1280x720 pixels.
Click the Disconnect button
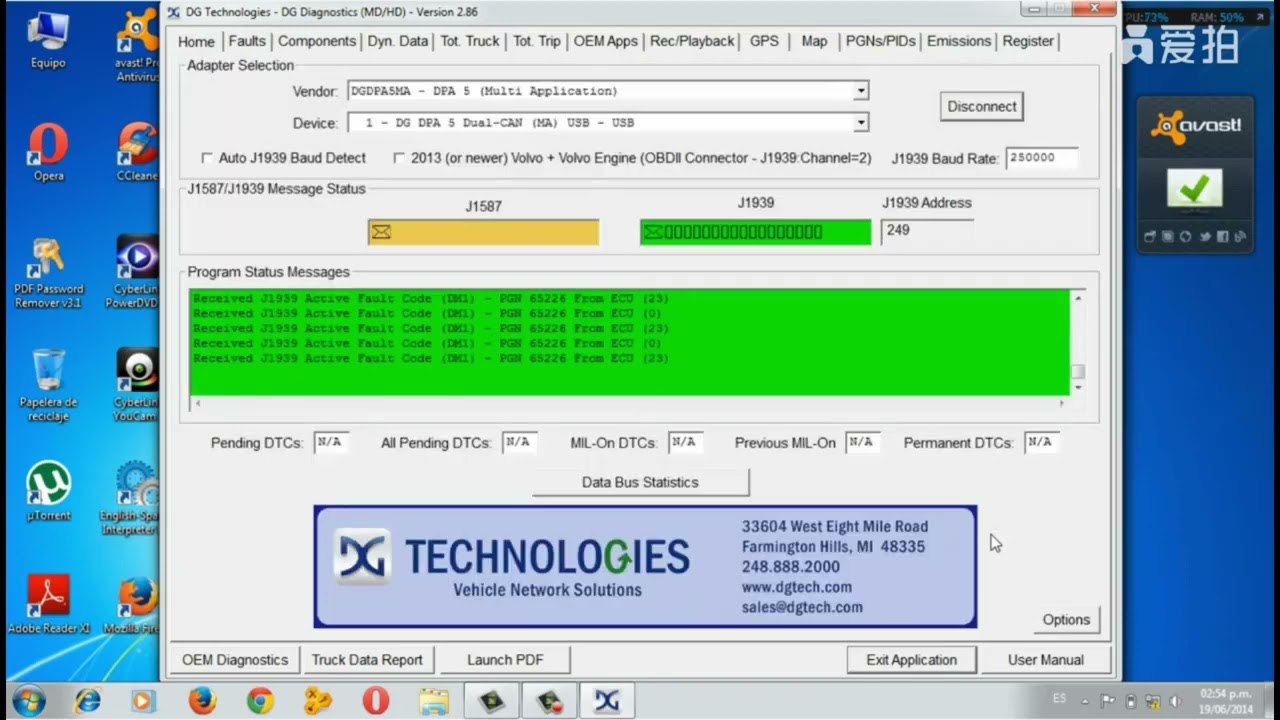982,107
